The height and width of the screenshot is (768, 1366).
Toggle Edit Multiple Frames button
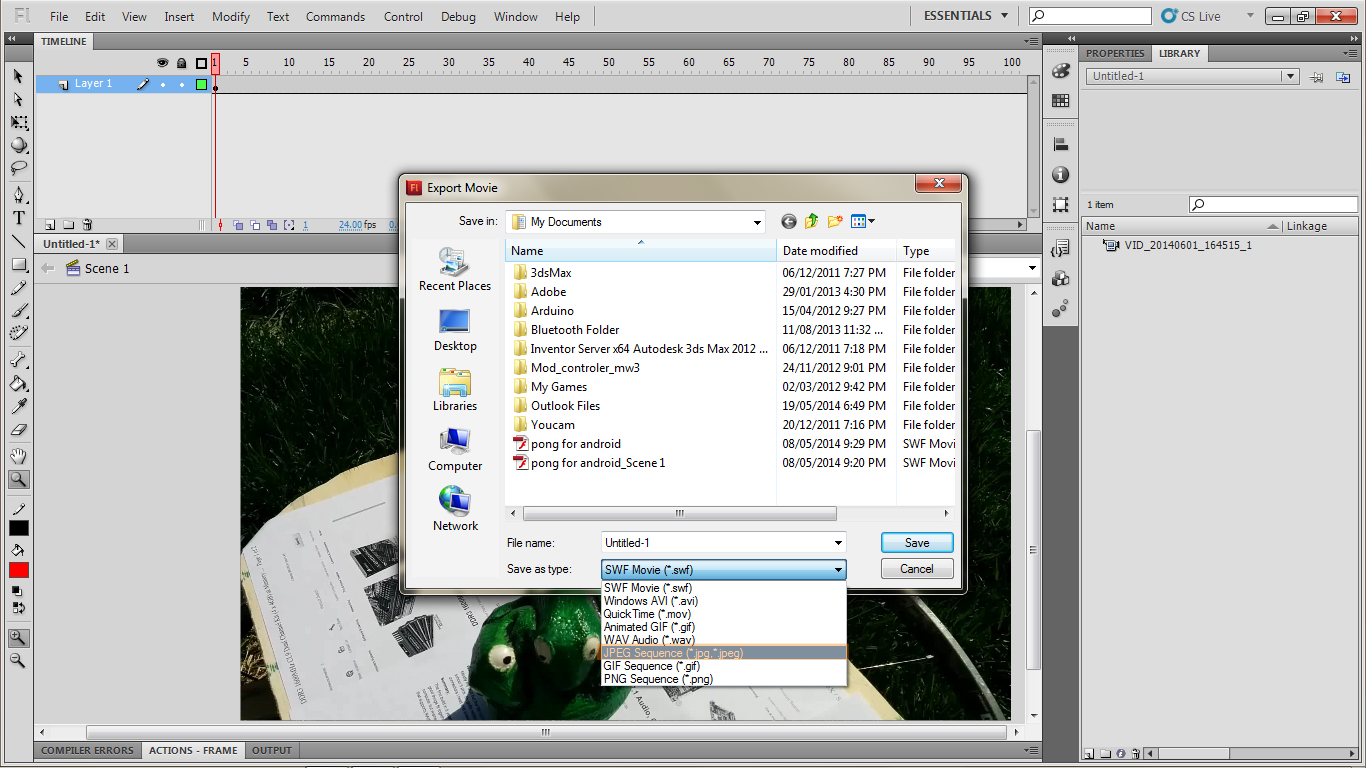pos(271,225)
